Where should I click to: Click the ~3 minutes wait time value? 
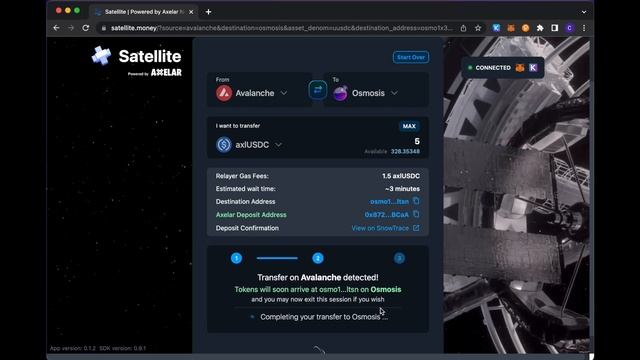coord(402,189)
